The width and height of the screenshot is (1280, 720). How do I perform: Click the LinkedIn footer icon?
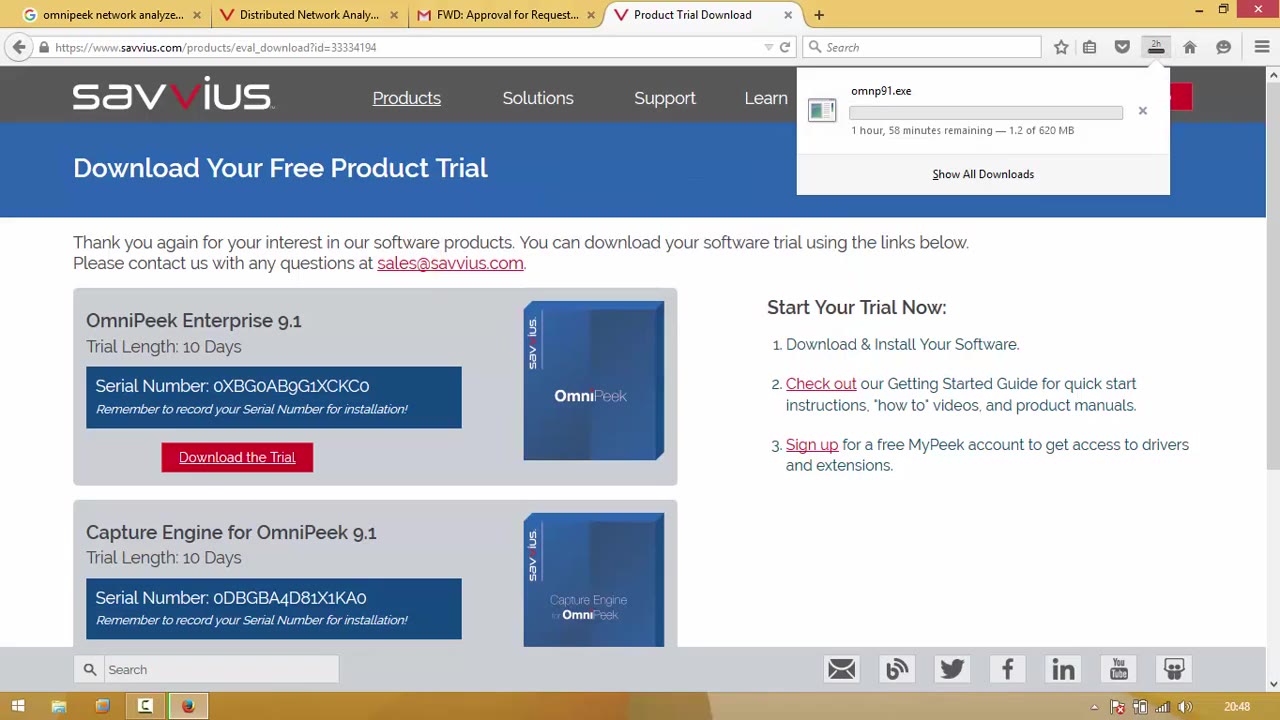point(1063,669)
